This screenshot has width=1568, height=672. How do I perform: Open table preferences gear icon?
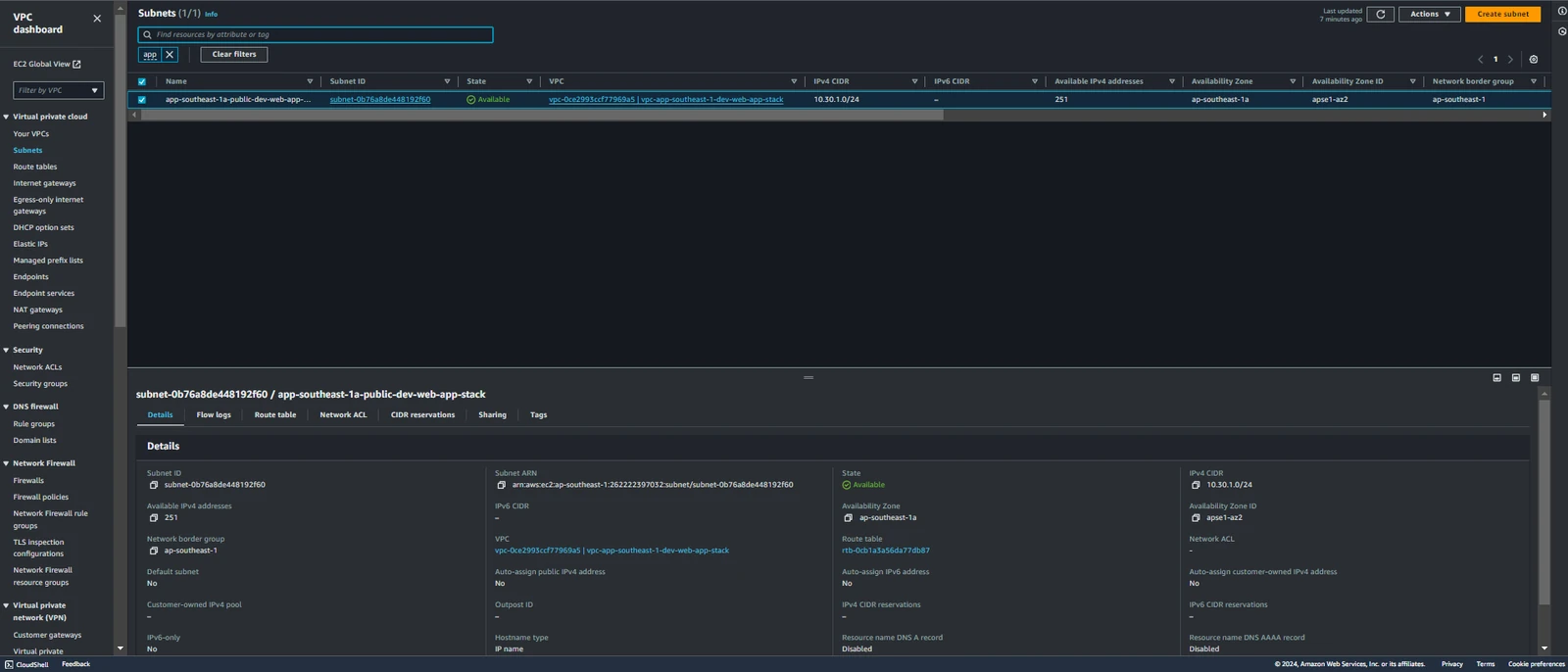[1534, 60]
